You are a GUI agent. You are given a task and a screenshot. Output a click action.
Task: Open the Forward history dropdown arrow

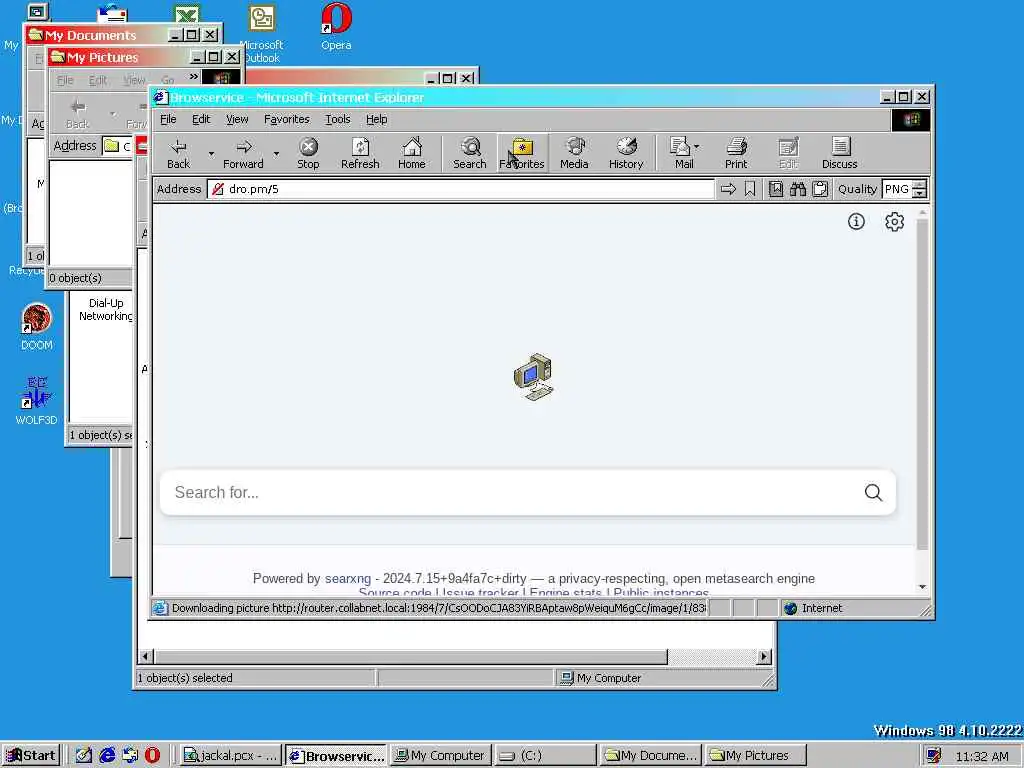(x=276, y=154)
